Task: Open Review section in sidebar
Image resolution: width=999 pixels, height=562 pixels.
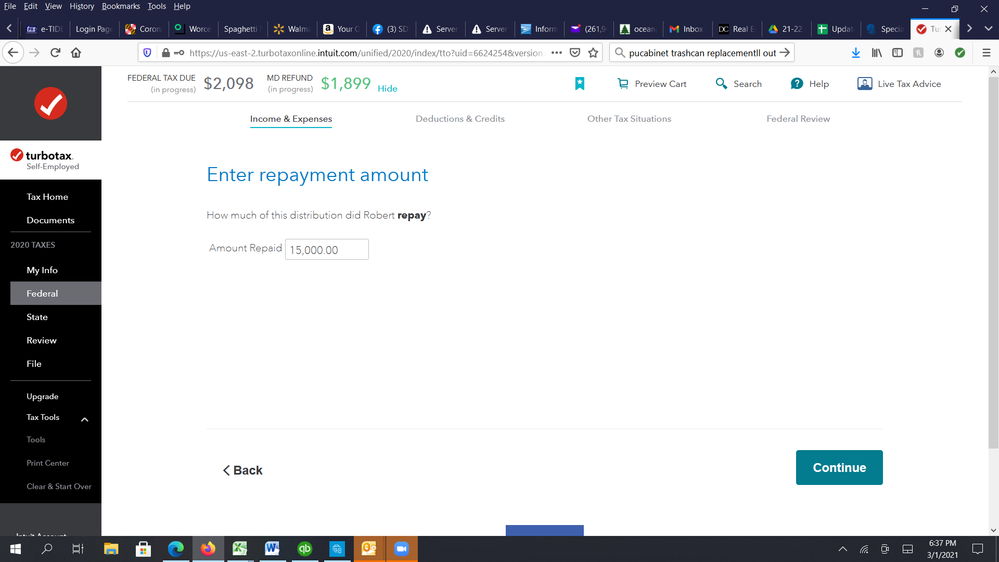Action: 41,340
